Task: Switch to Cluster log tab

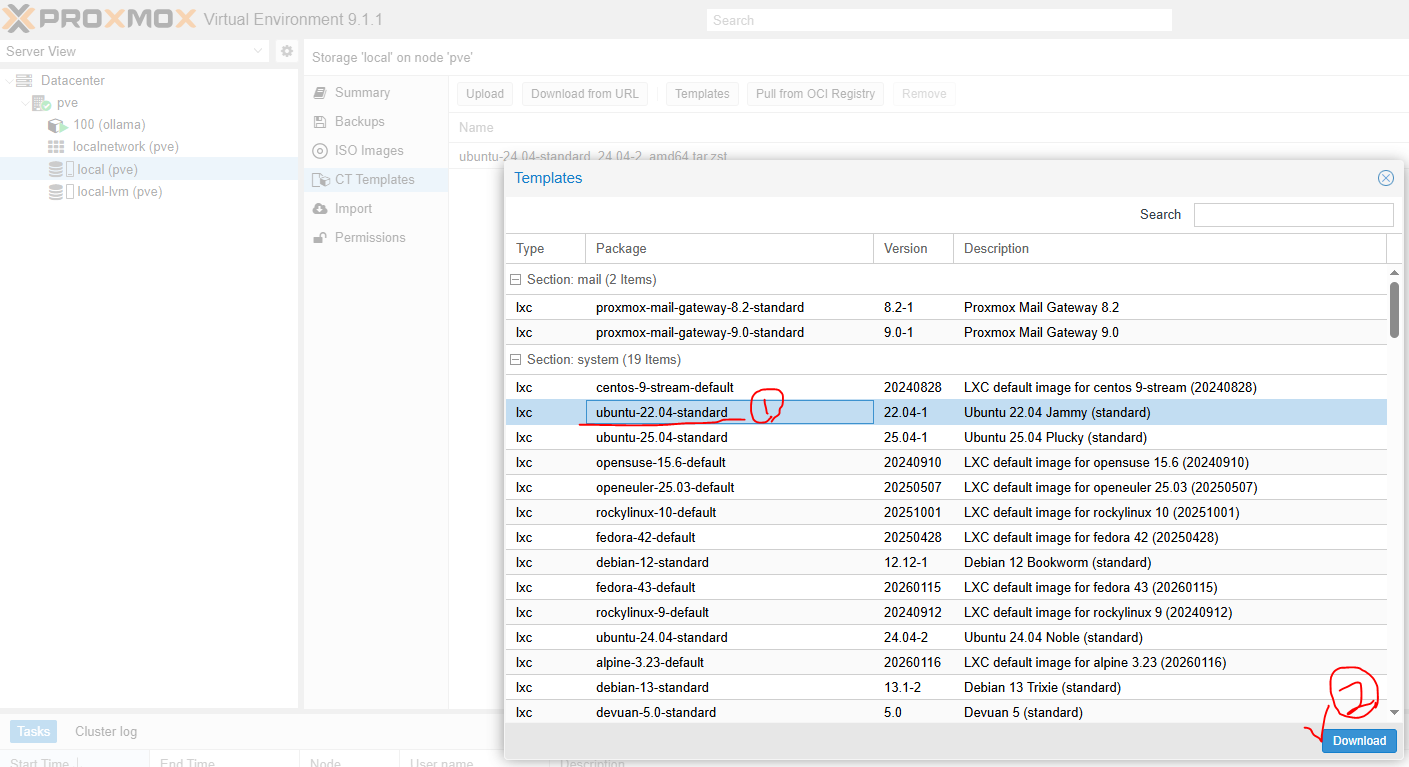Action: tap(106, 731)
